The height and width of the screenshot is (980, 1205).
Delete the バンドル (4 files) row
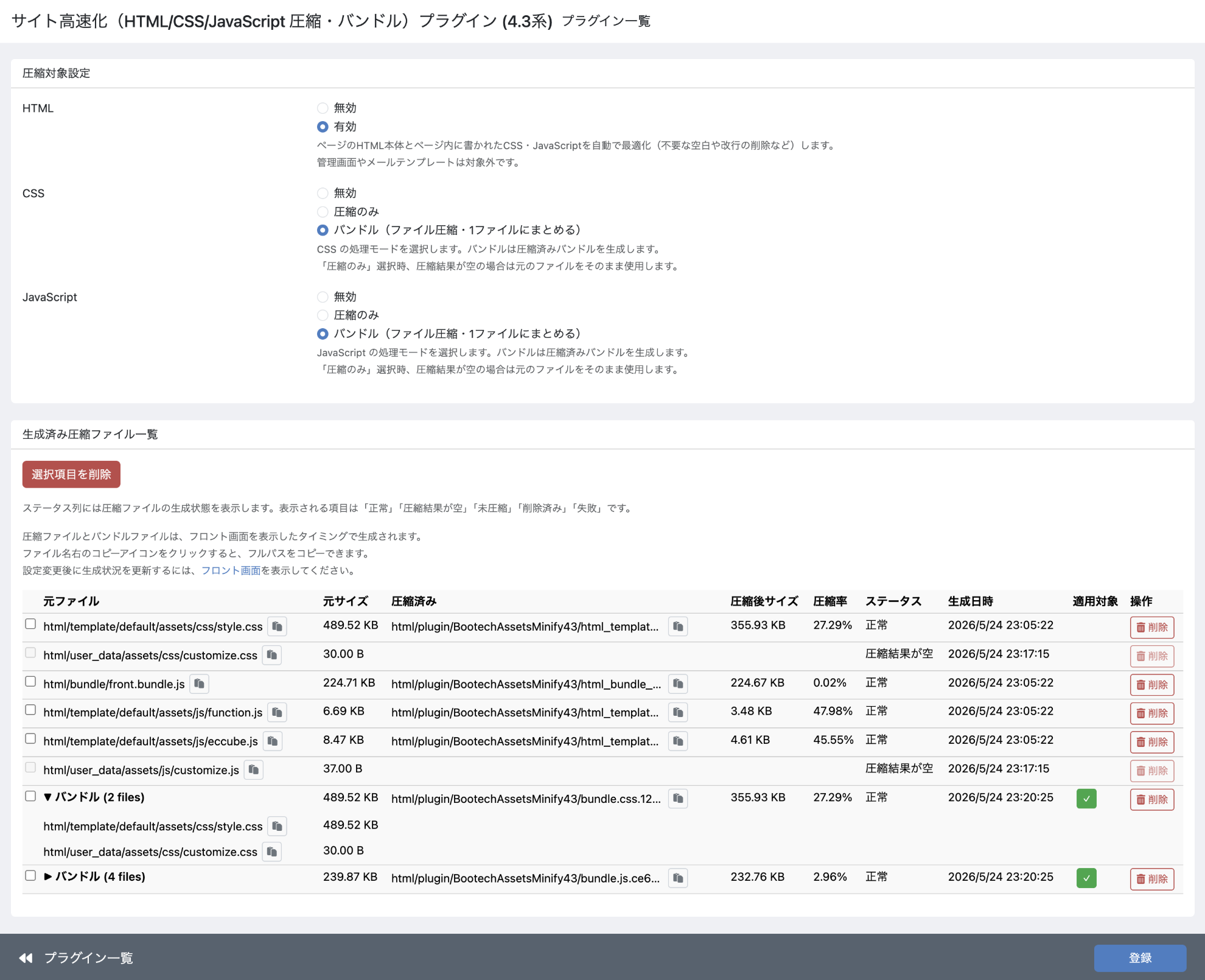click(1152, 879)
